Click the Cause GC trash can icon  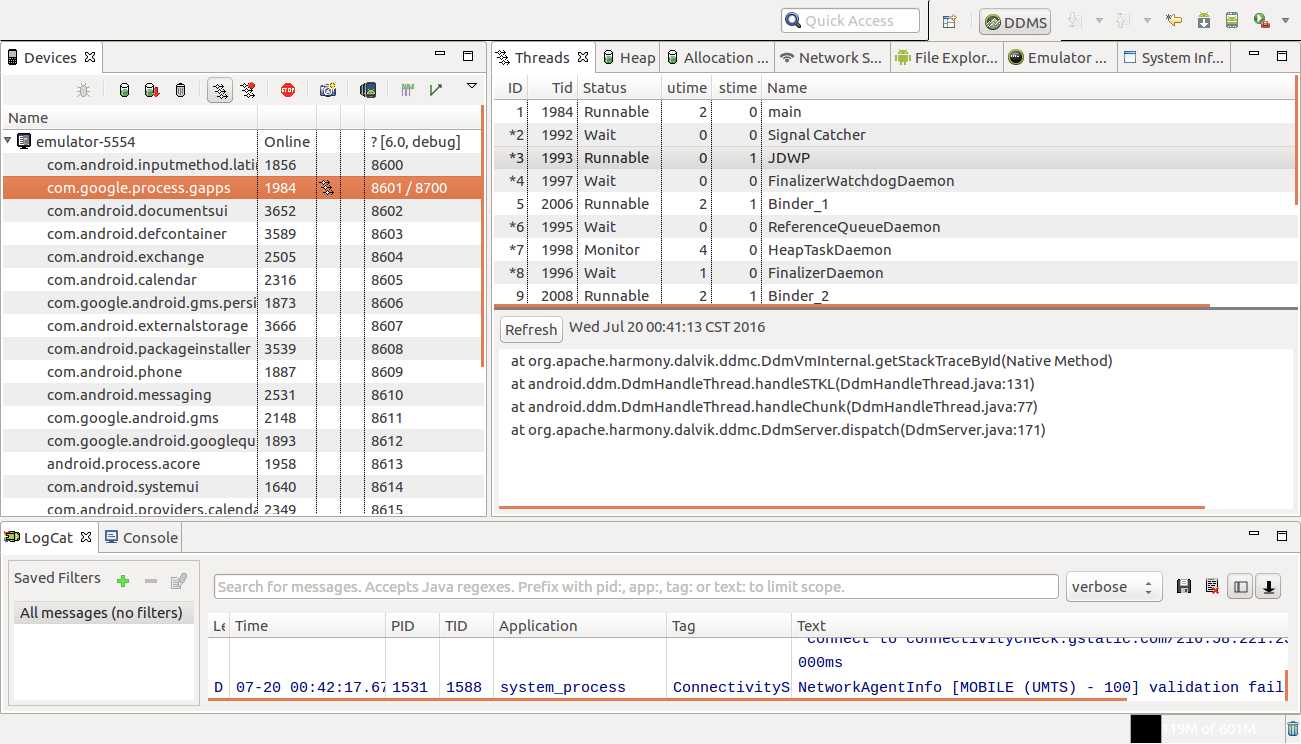pos(180,90)
